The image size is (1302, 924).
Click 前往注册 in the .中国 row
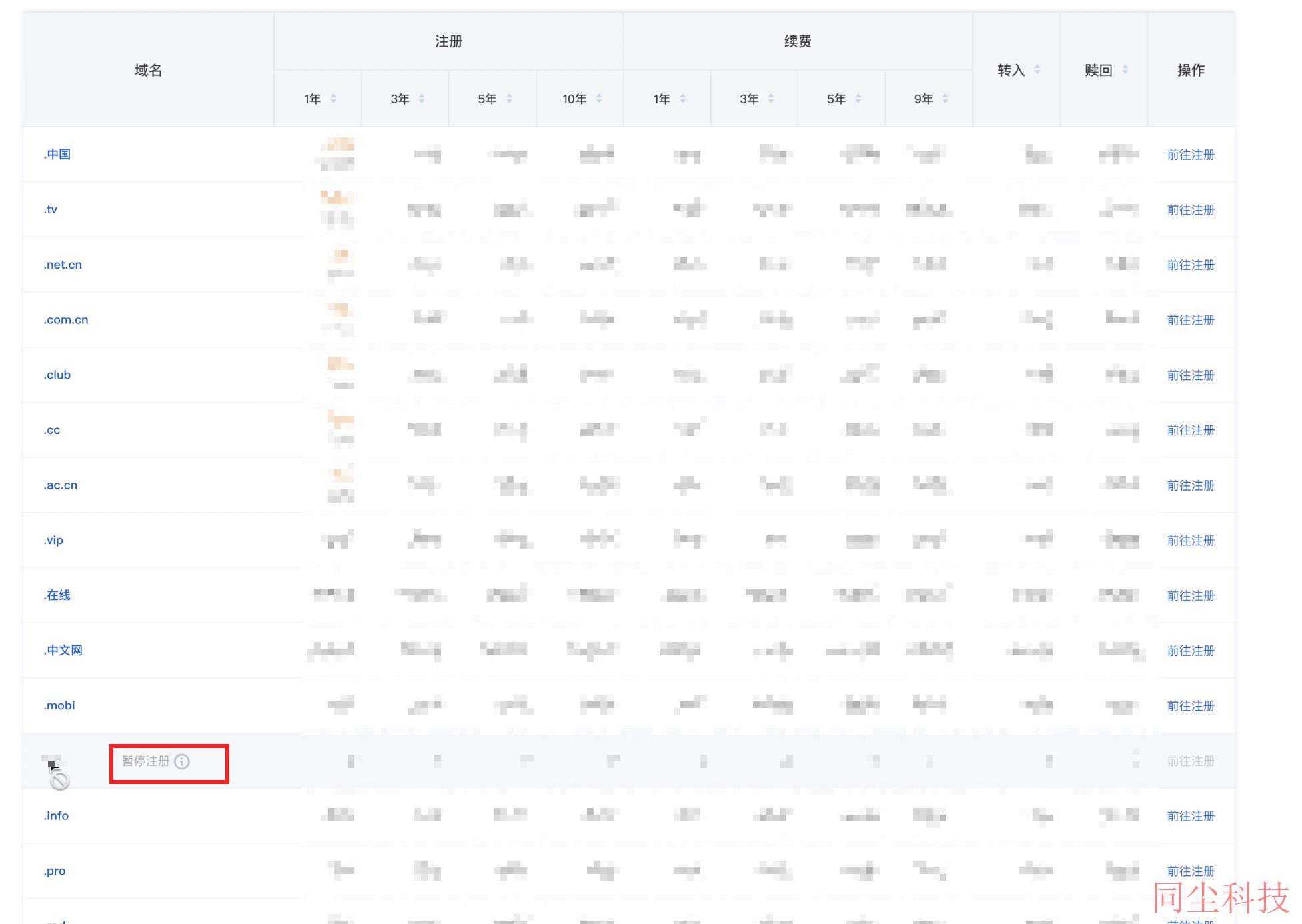(x=1191, y=155)
